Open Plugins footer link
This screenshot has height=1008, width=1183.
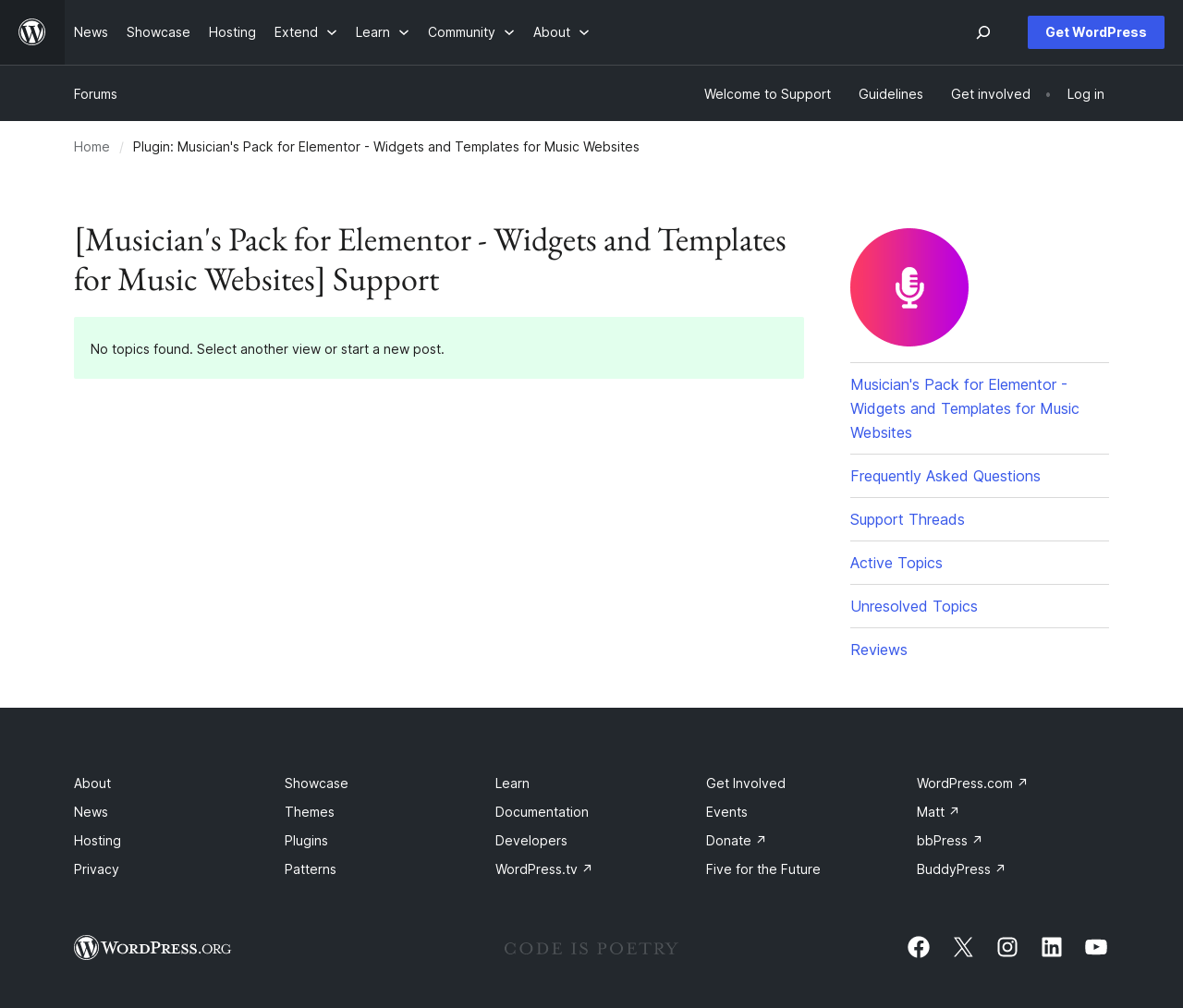point(306,841)
